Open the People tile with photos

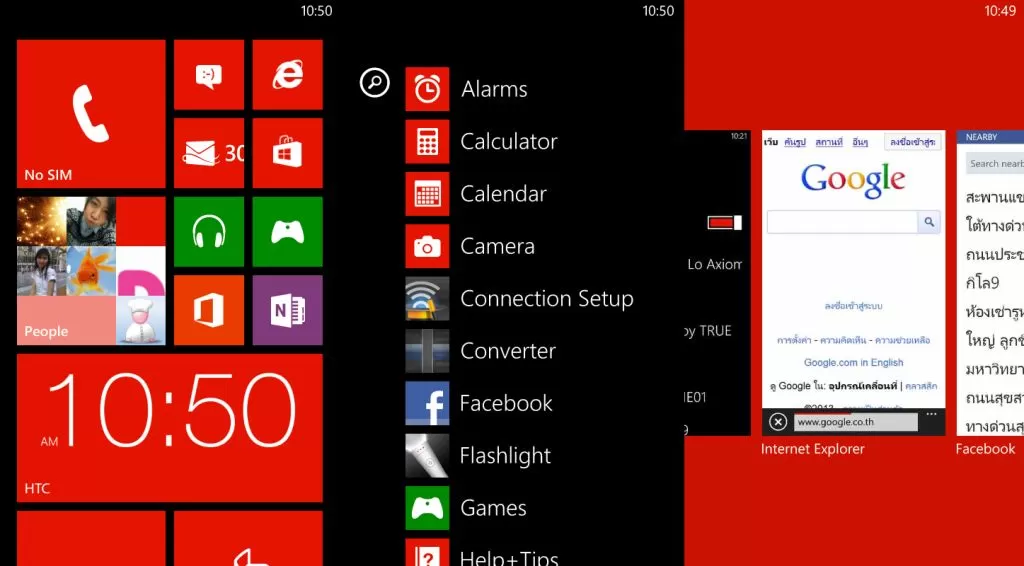(x=91, y=271)
